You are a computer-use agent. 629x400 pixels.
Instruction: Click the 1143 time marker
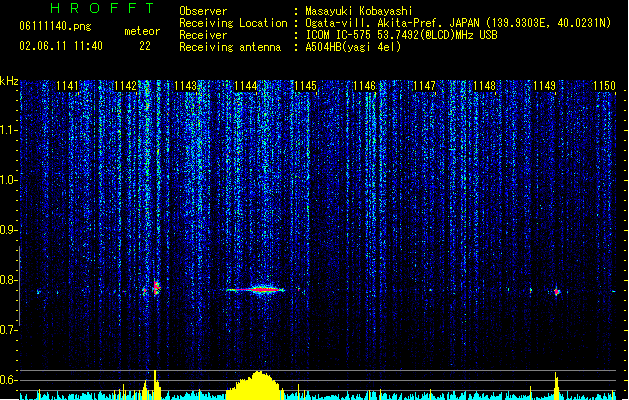coord(185,86)
